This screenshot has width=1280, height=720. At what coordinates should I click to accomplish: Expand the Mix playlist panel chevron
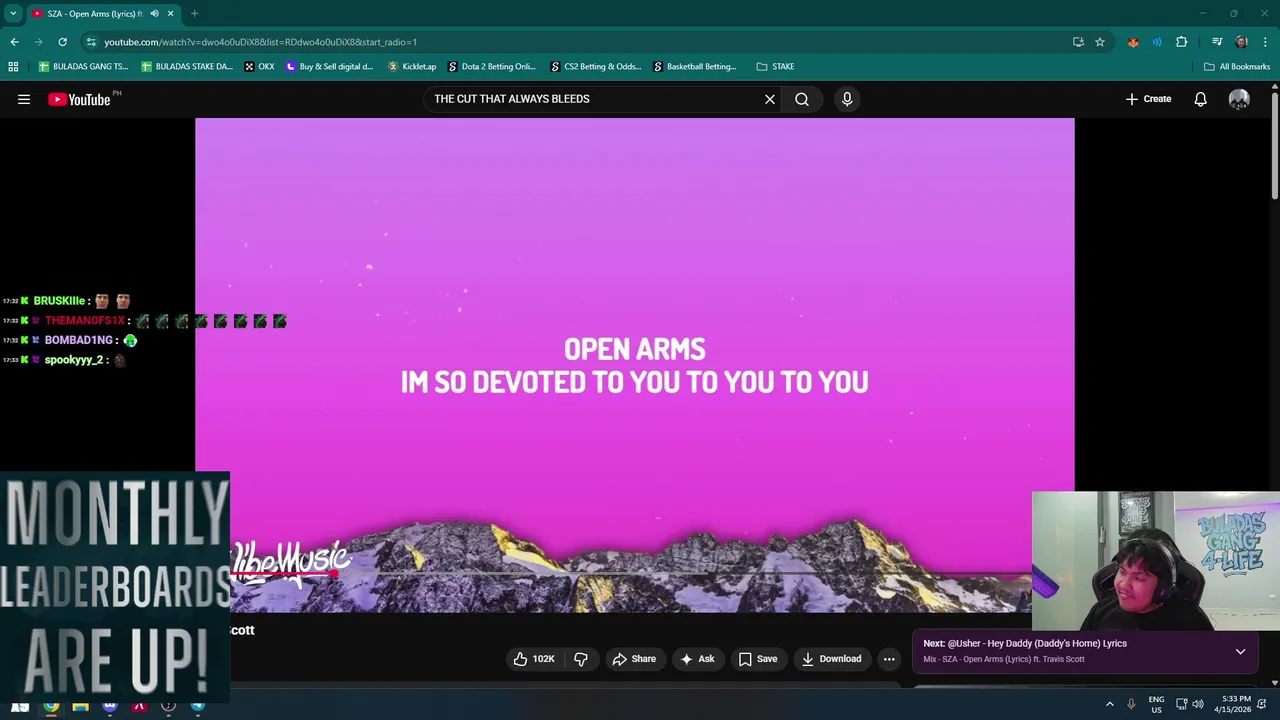pyautogui.click(x=1240, y=651)
